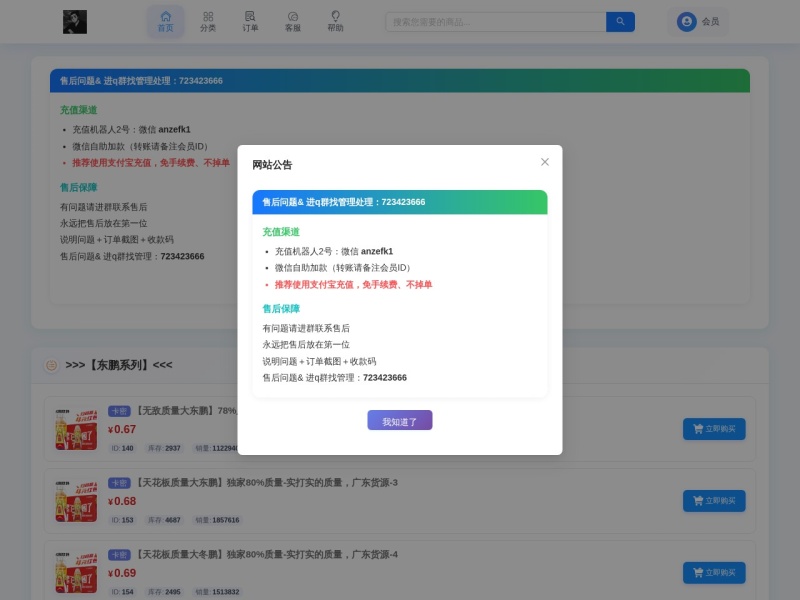Open the 订单 orders tab
Viewport: 800px width, 600px height.
[250, 22]
